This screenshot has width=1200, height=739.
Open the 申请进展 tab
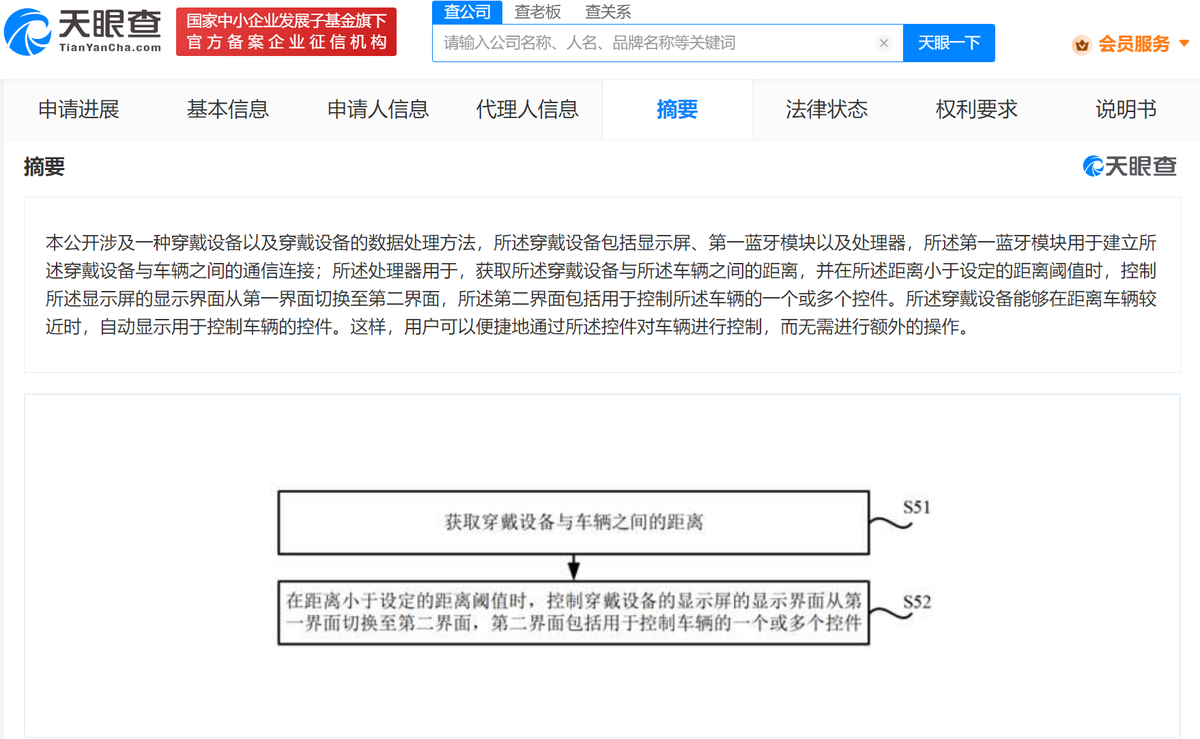coord(78,110)
